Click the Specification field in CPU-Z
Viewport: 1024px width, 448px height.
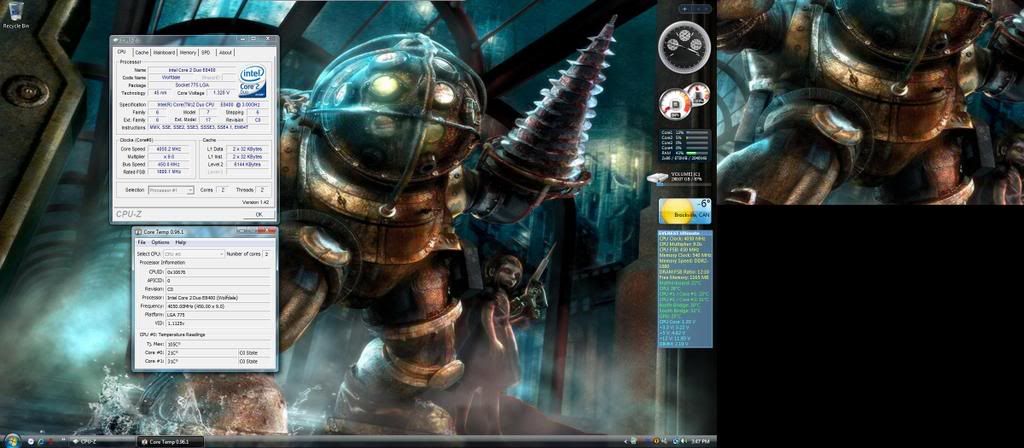click(208, 104)
